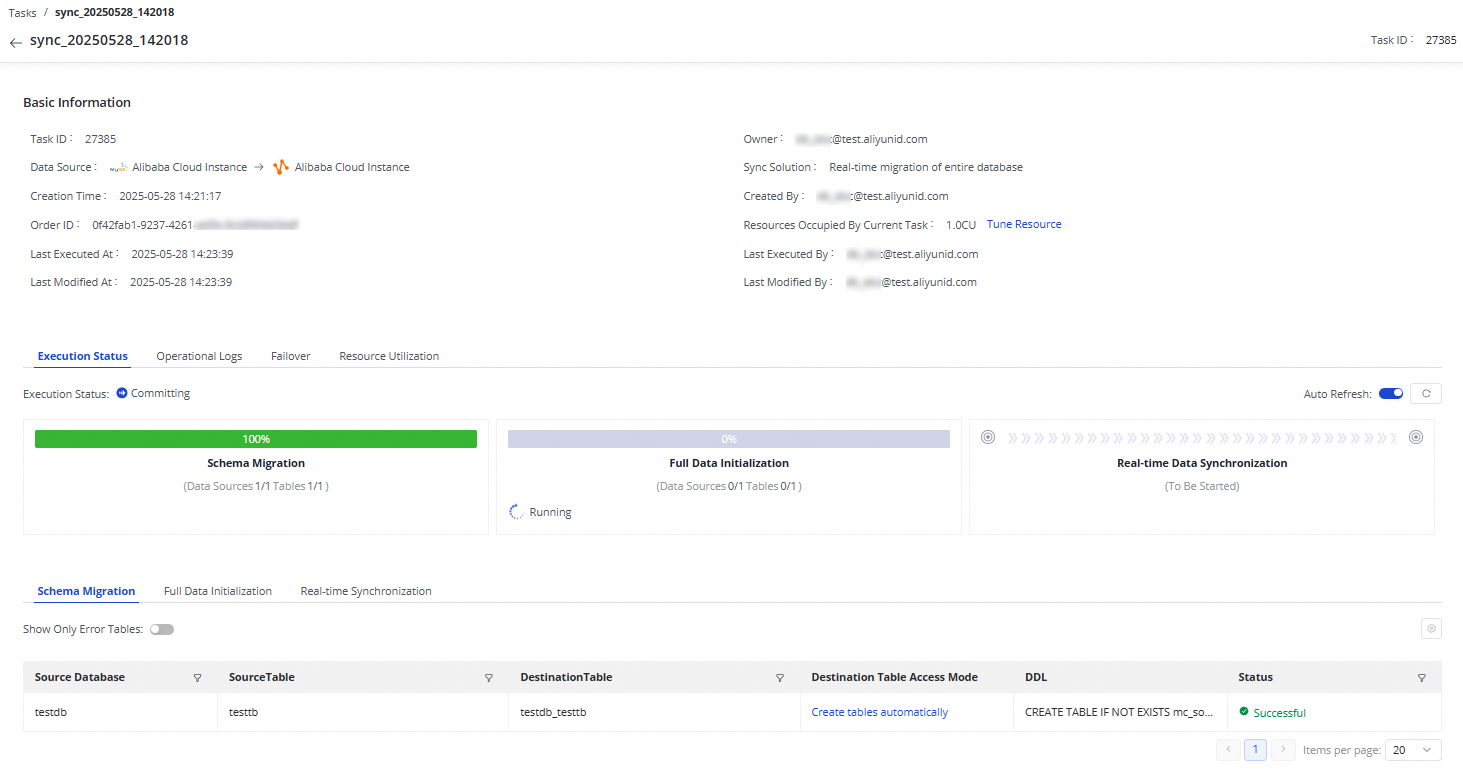Click the Create tables automatically link
1463x771 pixels.
pos(879,713)
